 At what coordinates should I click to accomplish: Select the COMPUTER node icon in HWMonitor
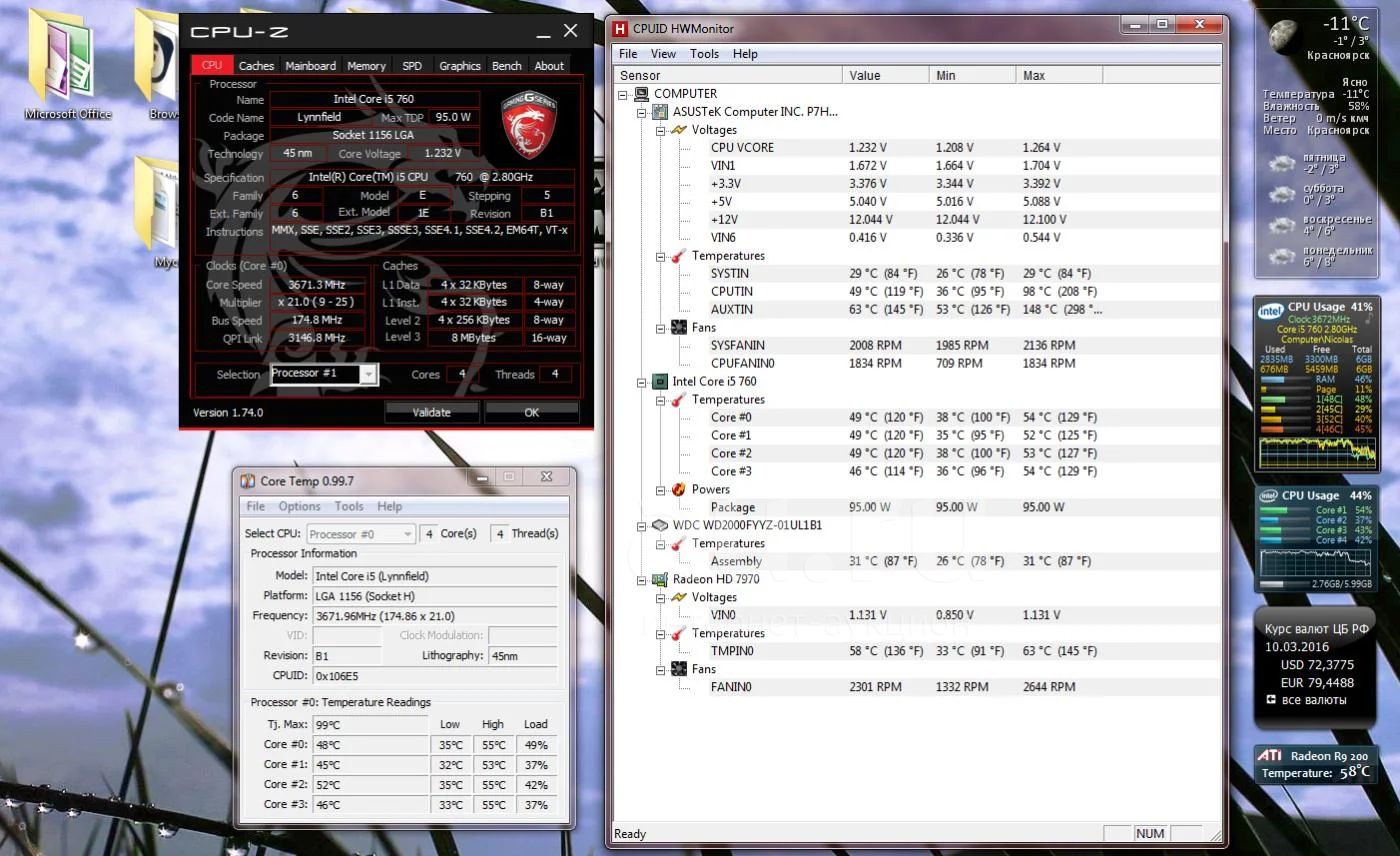tap(642, 94)
